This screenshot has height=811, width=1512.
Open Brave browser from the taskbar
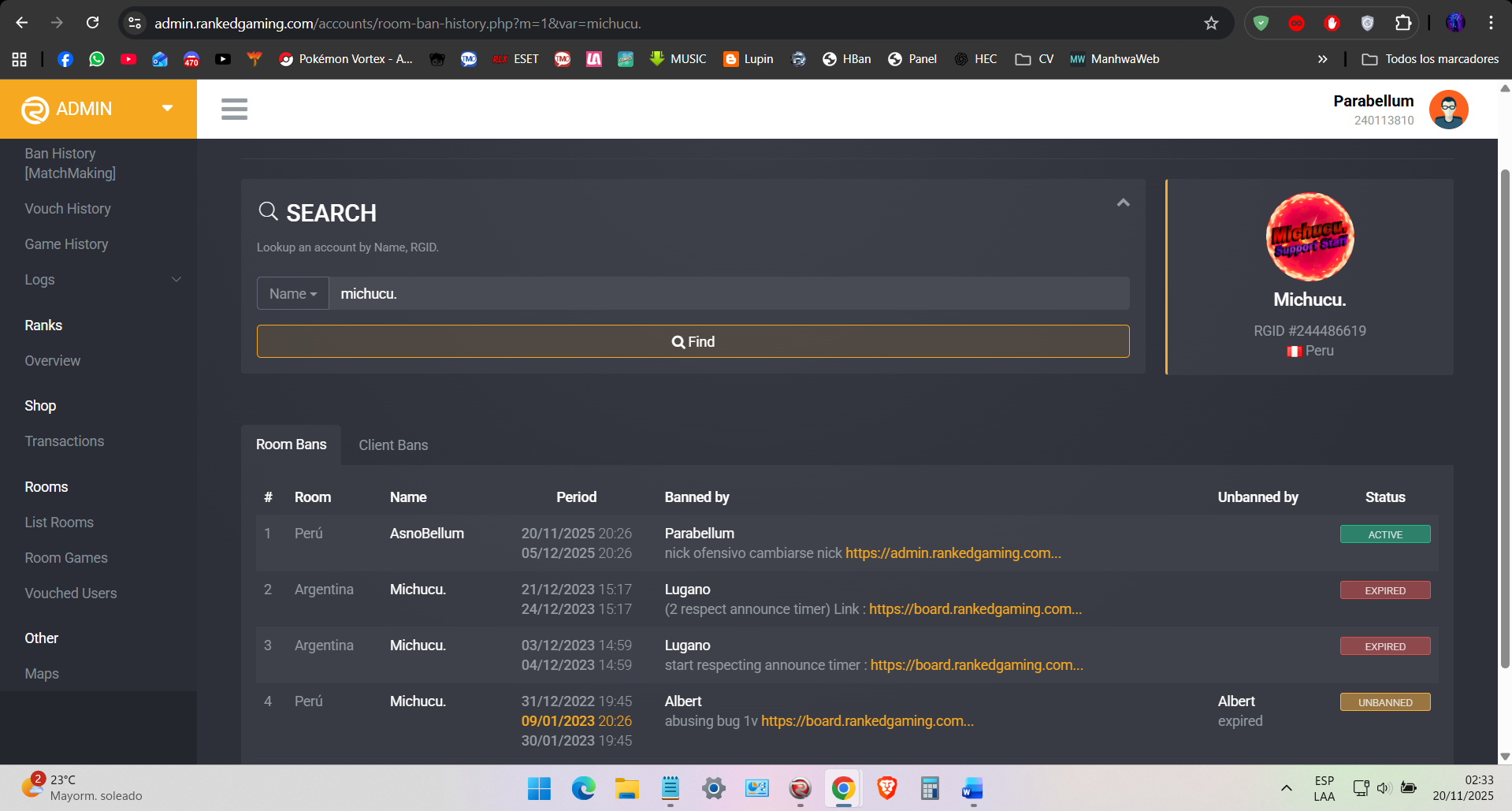pos(886,788)
